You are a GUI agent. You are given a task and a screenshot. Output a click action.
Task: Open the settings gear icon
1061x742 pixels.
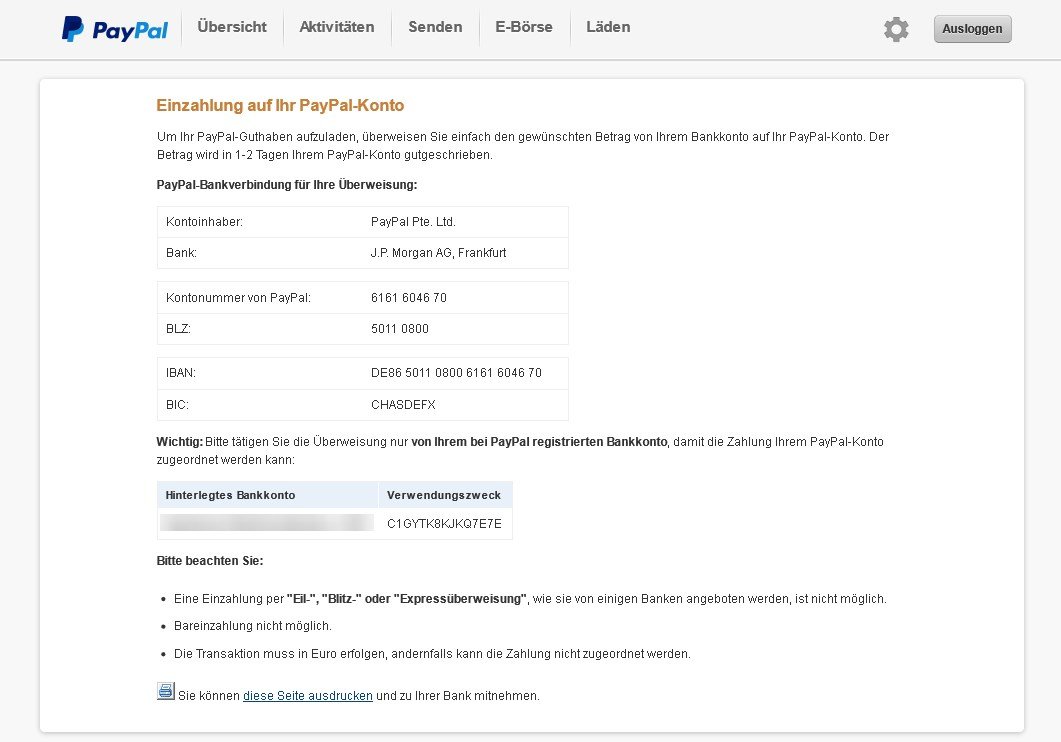(896, 29)
